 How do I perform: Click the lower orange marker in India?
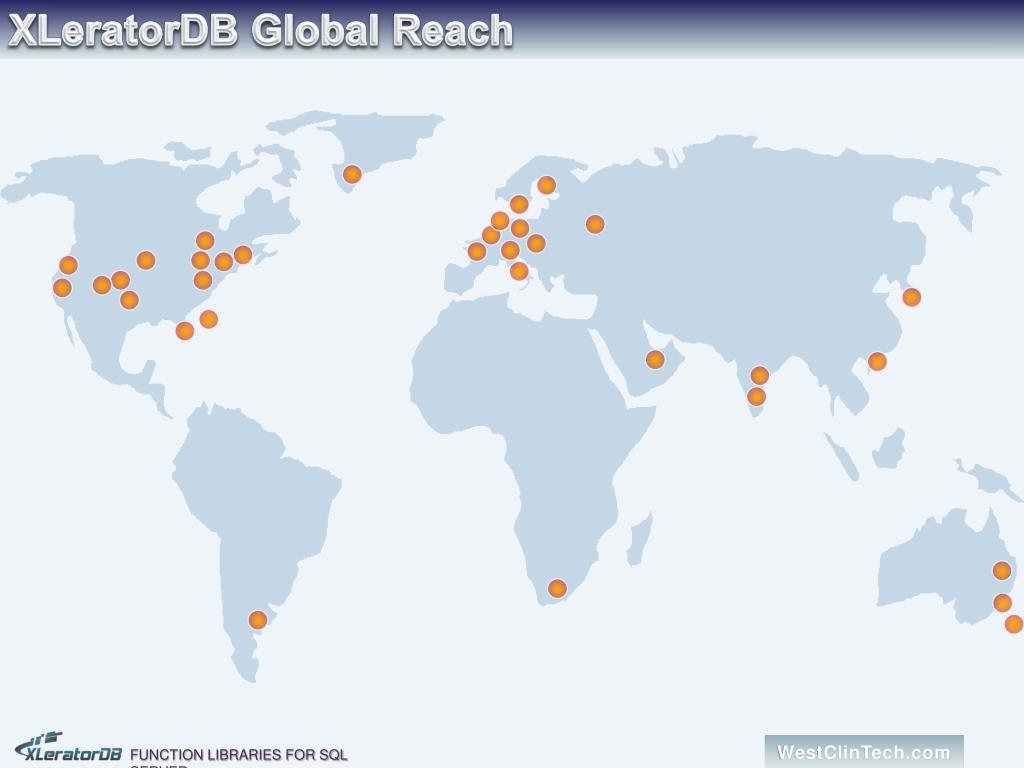[756, 396]
